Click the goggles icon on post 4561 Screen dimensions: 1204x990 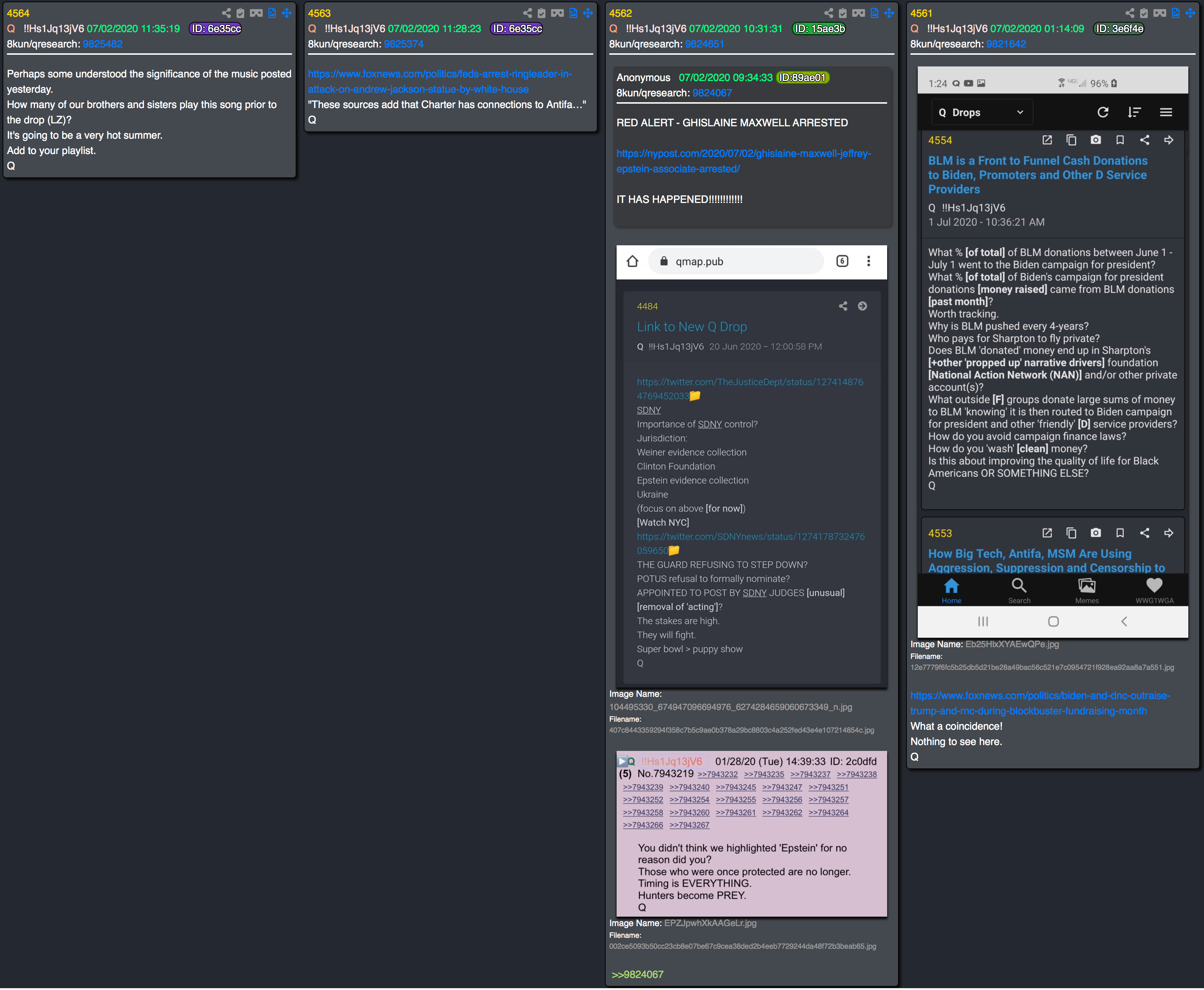point(1159,13)
